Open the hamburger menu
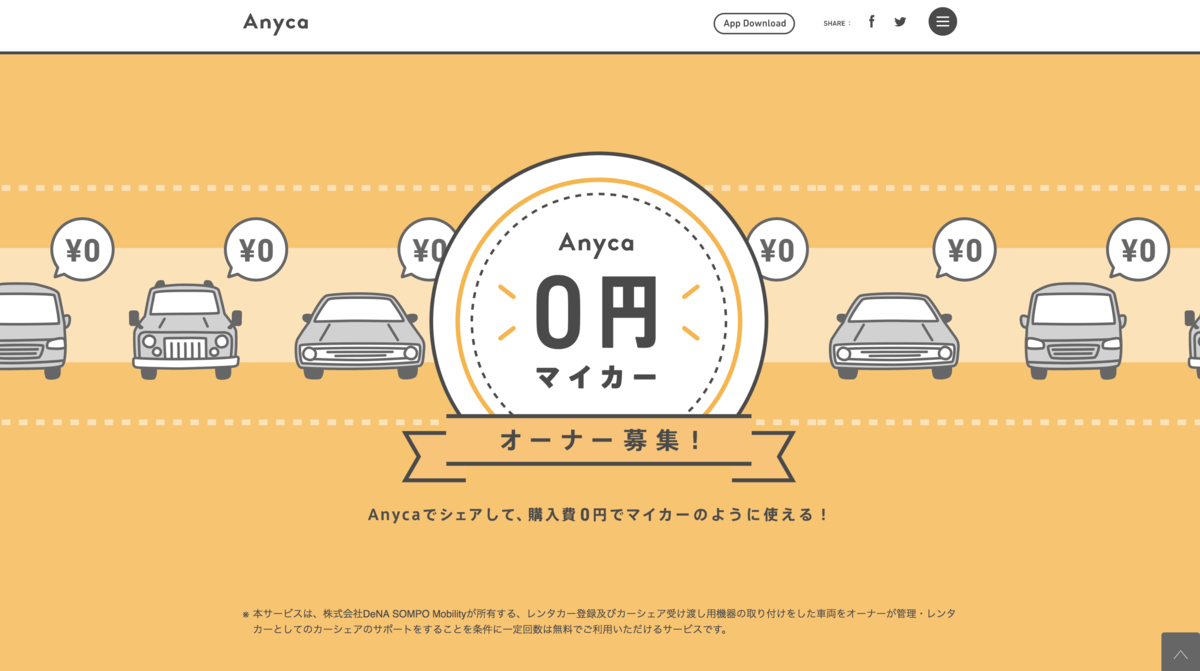The height and width of the screenshot is (671, 1200). pyautogui.click(x=942, y=22)
